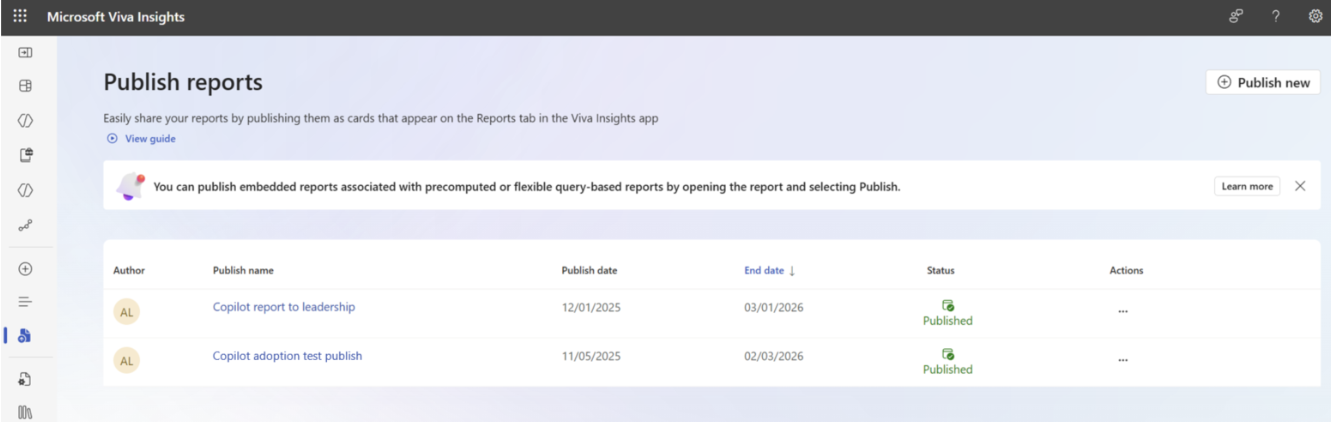Open the clipboard icon in the sidebar
The width and height of the screenshot is (1331, 422).
26,155
